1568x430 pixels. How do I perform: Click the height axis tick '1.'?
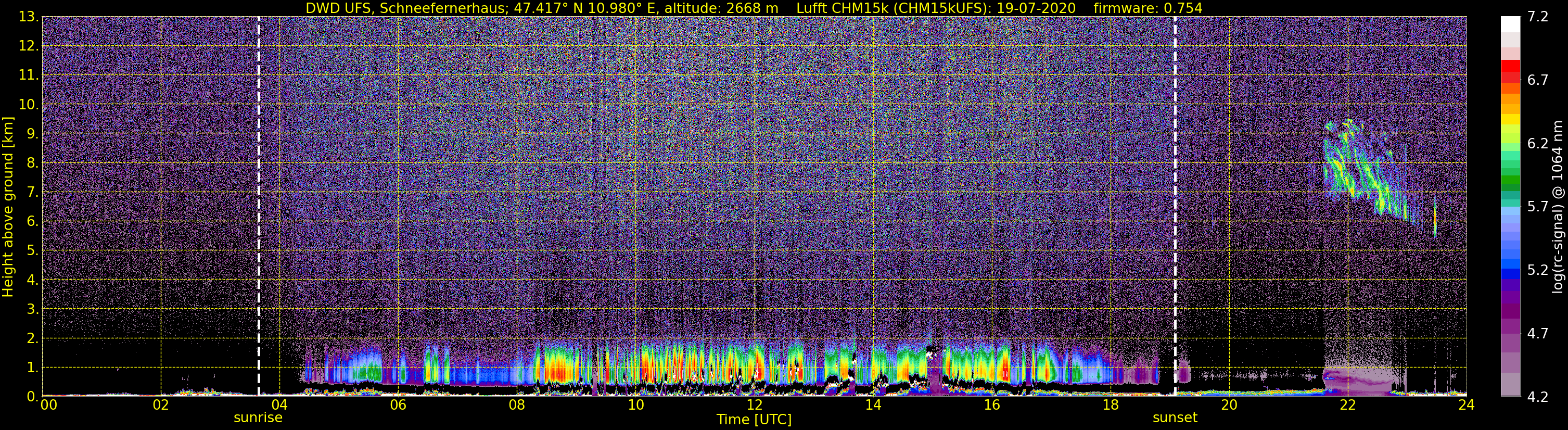32,368
